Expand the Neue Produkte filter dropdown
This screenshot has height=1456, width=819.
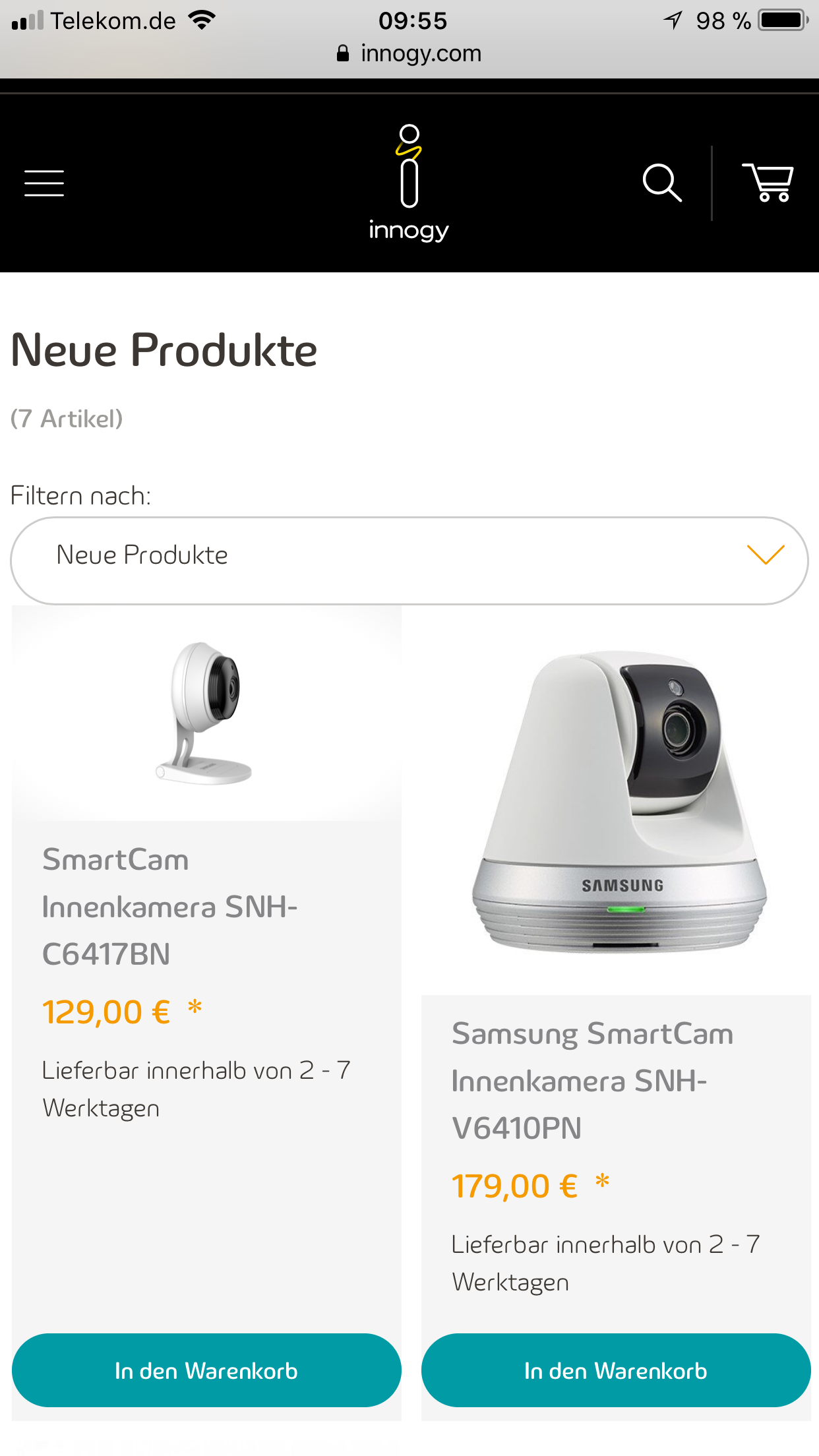409,561
